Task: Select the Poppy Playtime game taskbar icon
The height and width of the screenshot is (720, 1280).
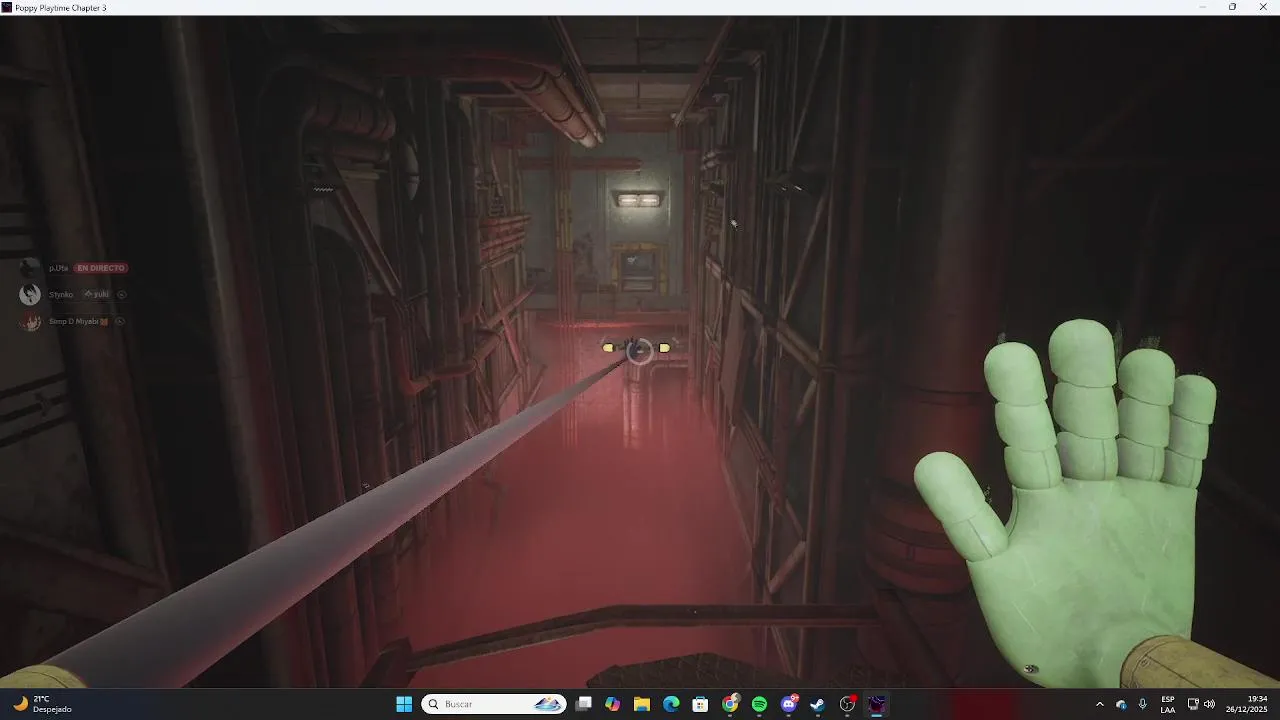Action: [877, 704]
